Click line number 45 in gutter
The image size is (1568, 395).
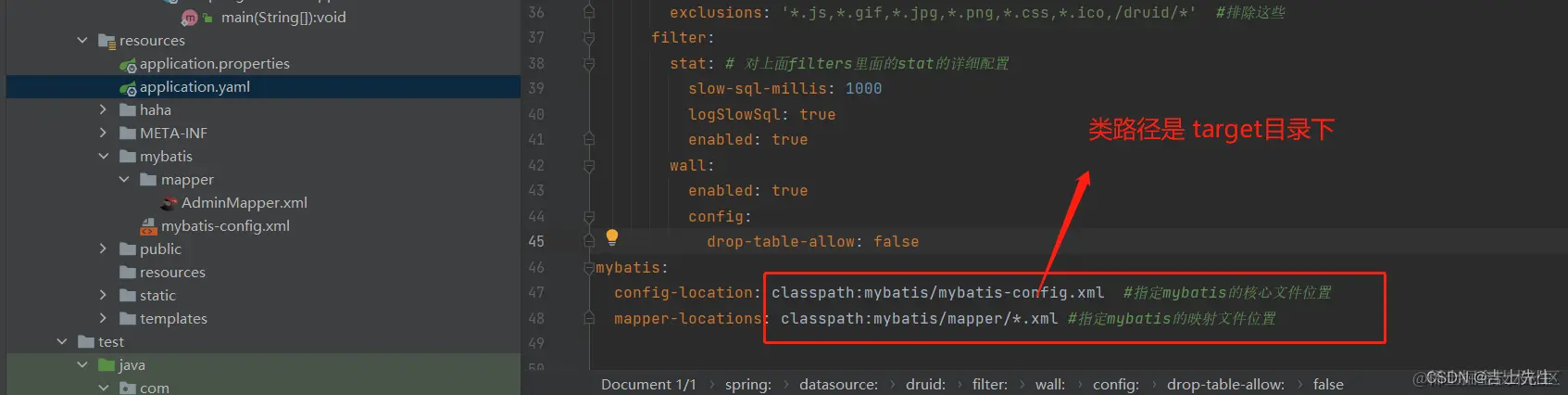click(536, 242)
